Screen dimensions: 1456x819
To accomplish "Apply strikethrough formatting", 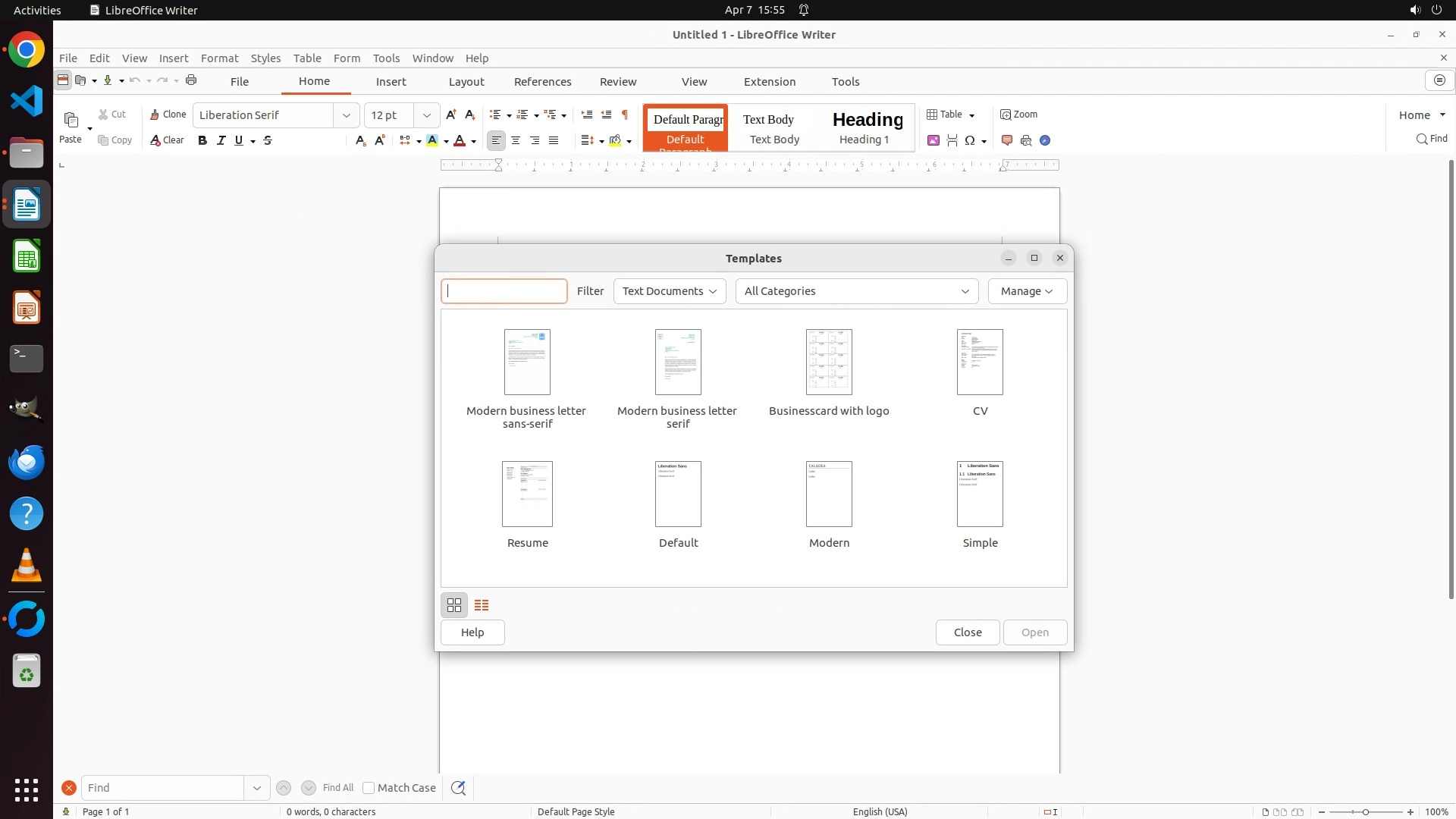I will click(268, 140).
